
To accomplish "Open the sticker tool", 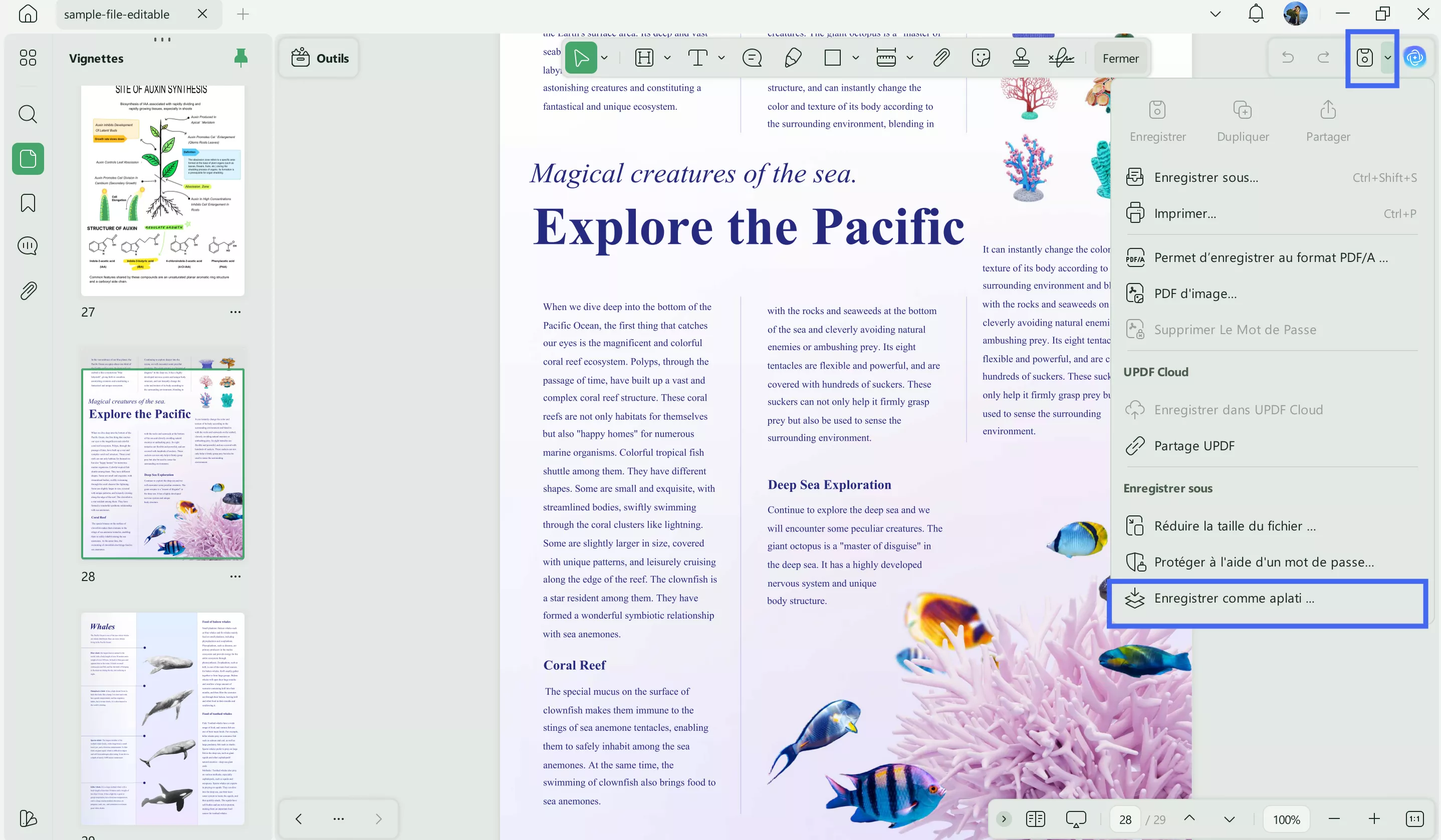I will (x=981, y=58).
